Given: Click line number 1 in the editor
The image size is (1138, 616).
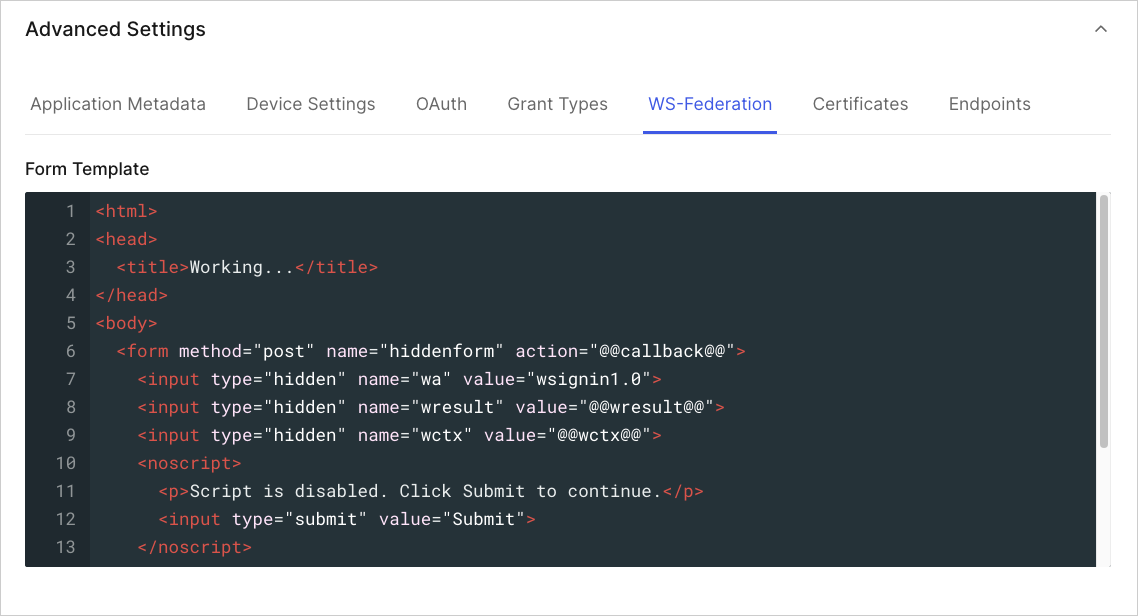Looking at the screenshot, I should click(x=70, y=211).
